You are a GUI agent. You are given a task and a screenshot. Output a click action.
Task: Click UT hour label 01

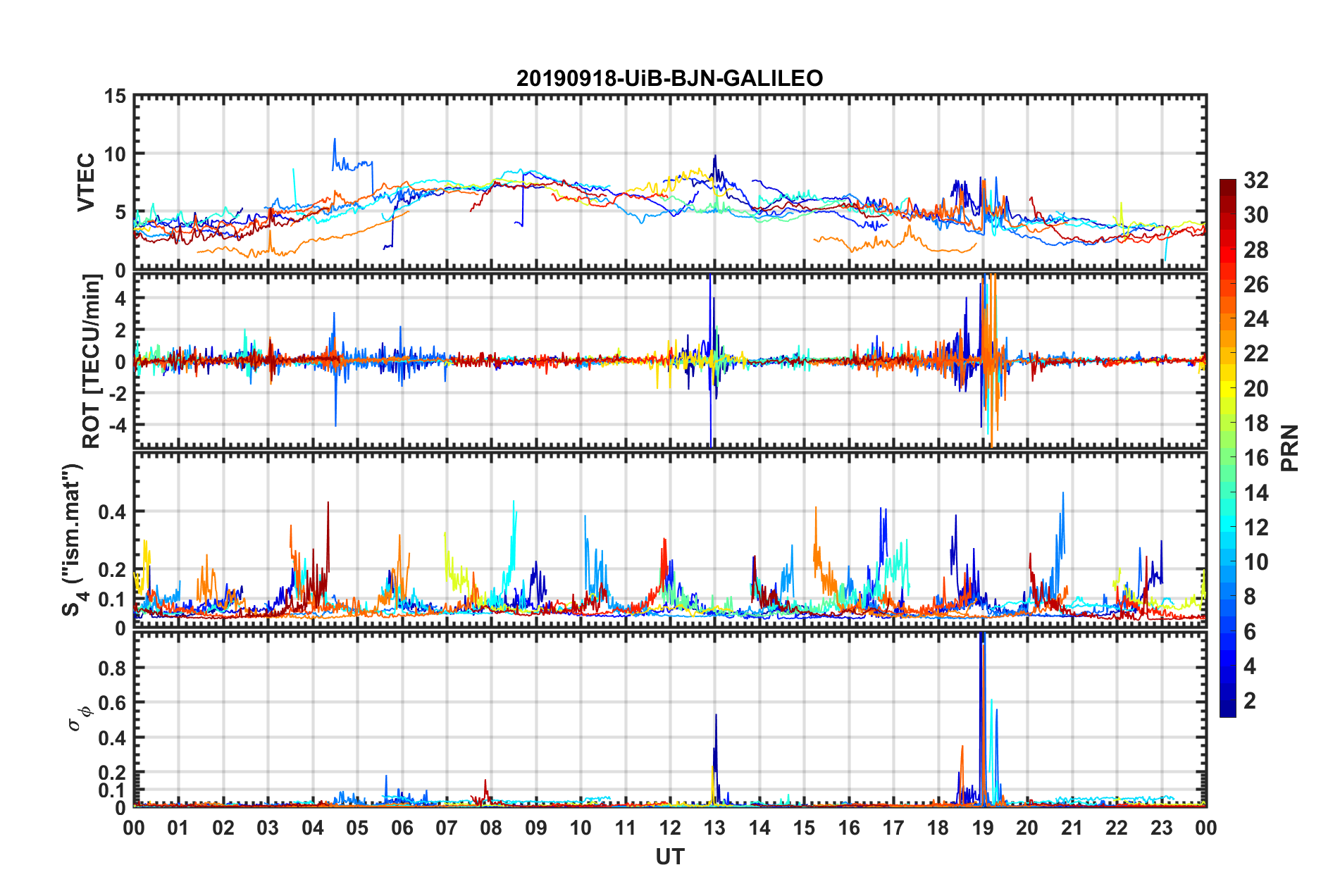[x=178, y=828]
